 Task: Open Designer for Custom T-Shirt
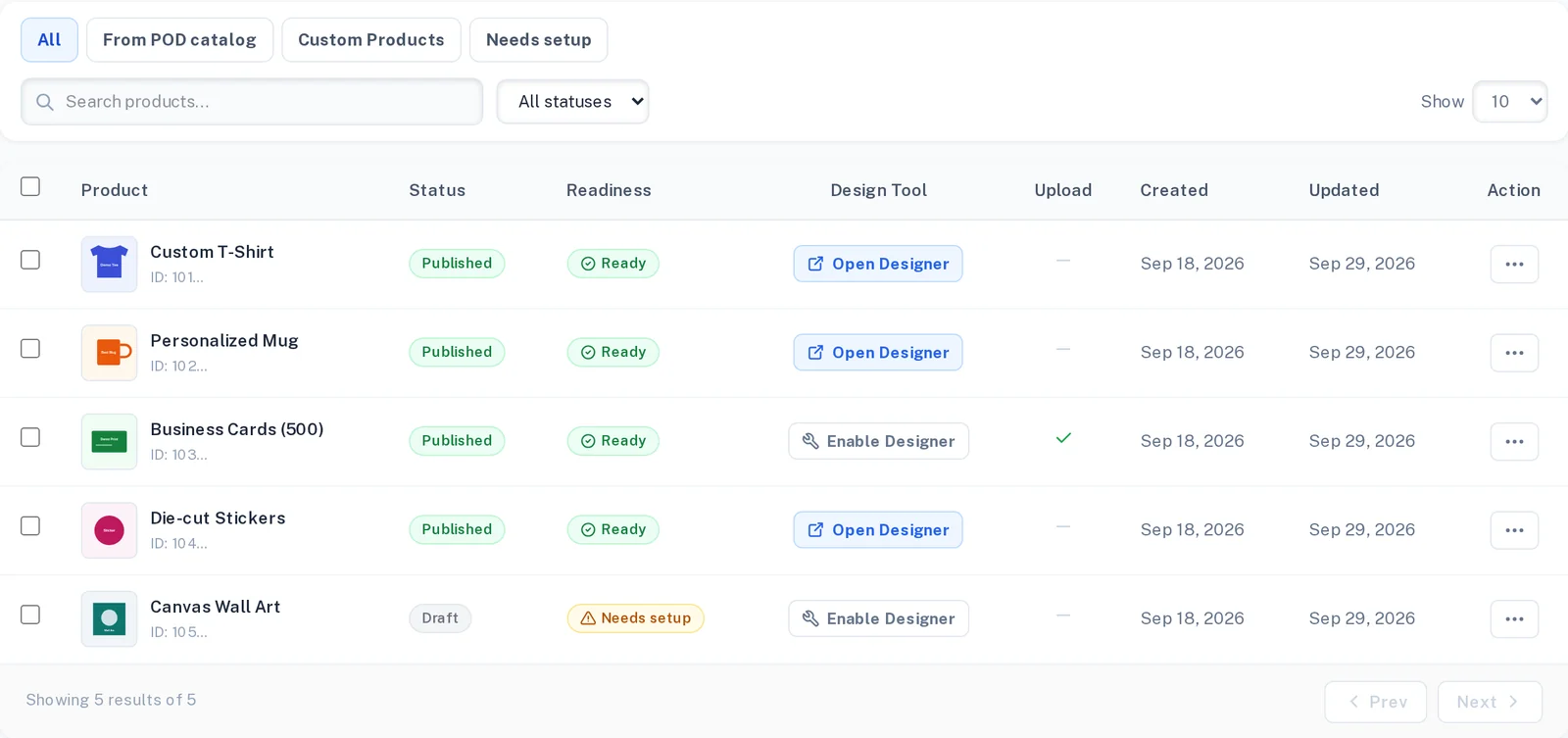pos(878,264)
